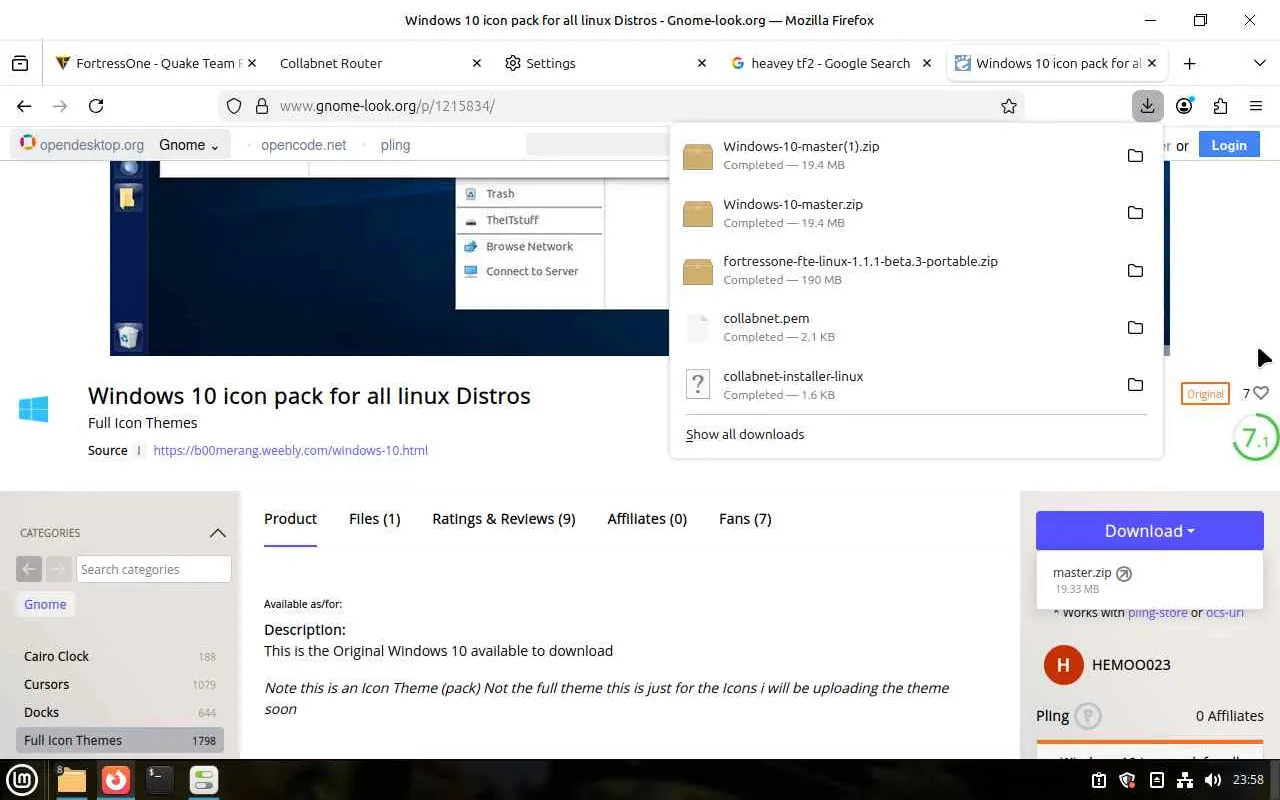
Task: Open the Firefox hamburger menu
Action: pyautogui.click(x=1256, y=106)
